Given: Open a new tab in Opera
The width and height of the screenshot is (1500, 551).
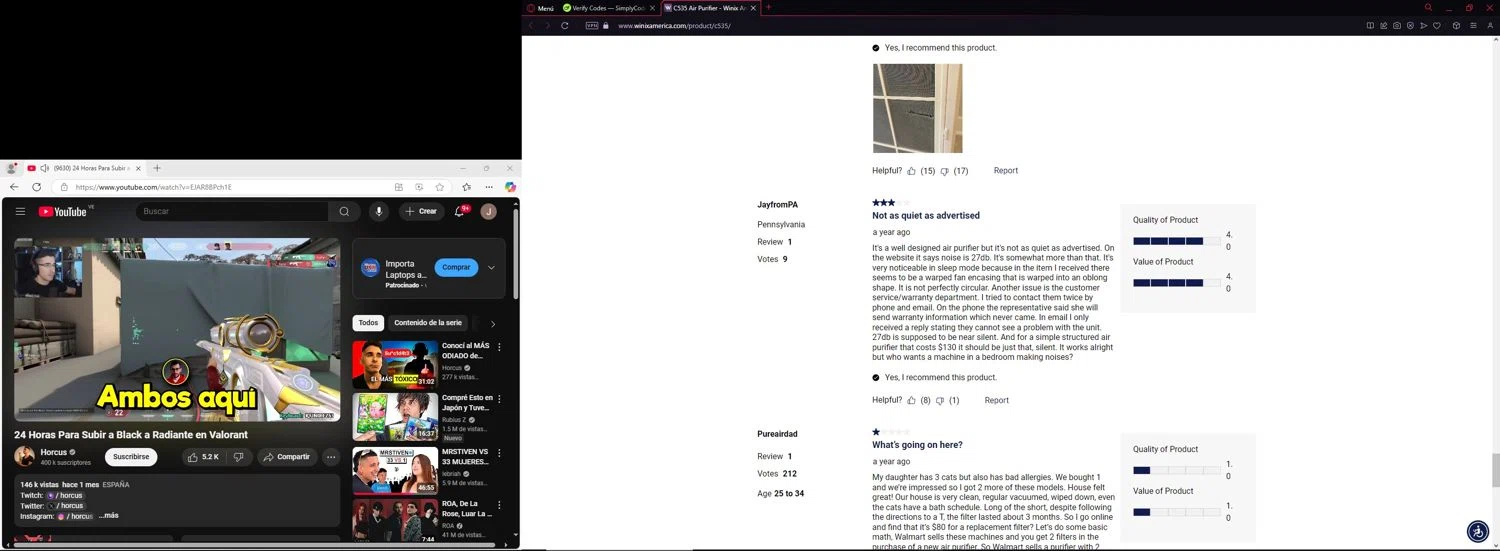Looking at the screenshot, I should [768, 7].
